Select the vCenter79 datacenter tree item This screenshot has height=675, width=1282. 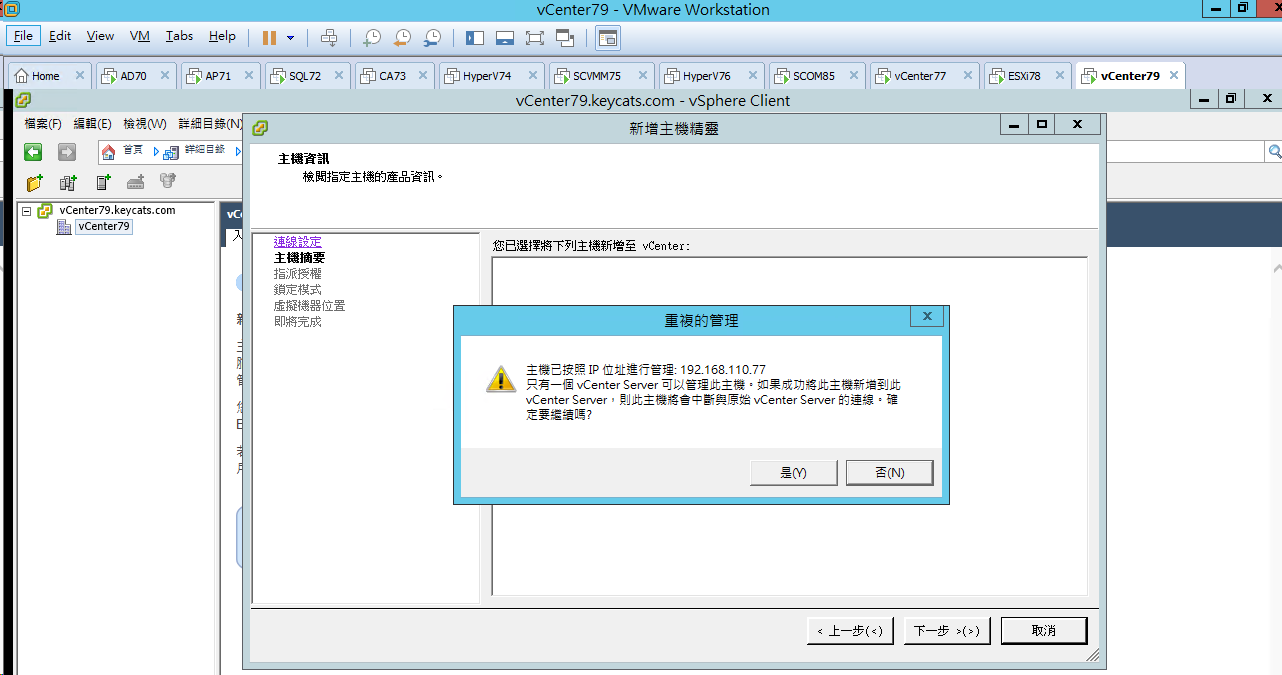(104, 226)
